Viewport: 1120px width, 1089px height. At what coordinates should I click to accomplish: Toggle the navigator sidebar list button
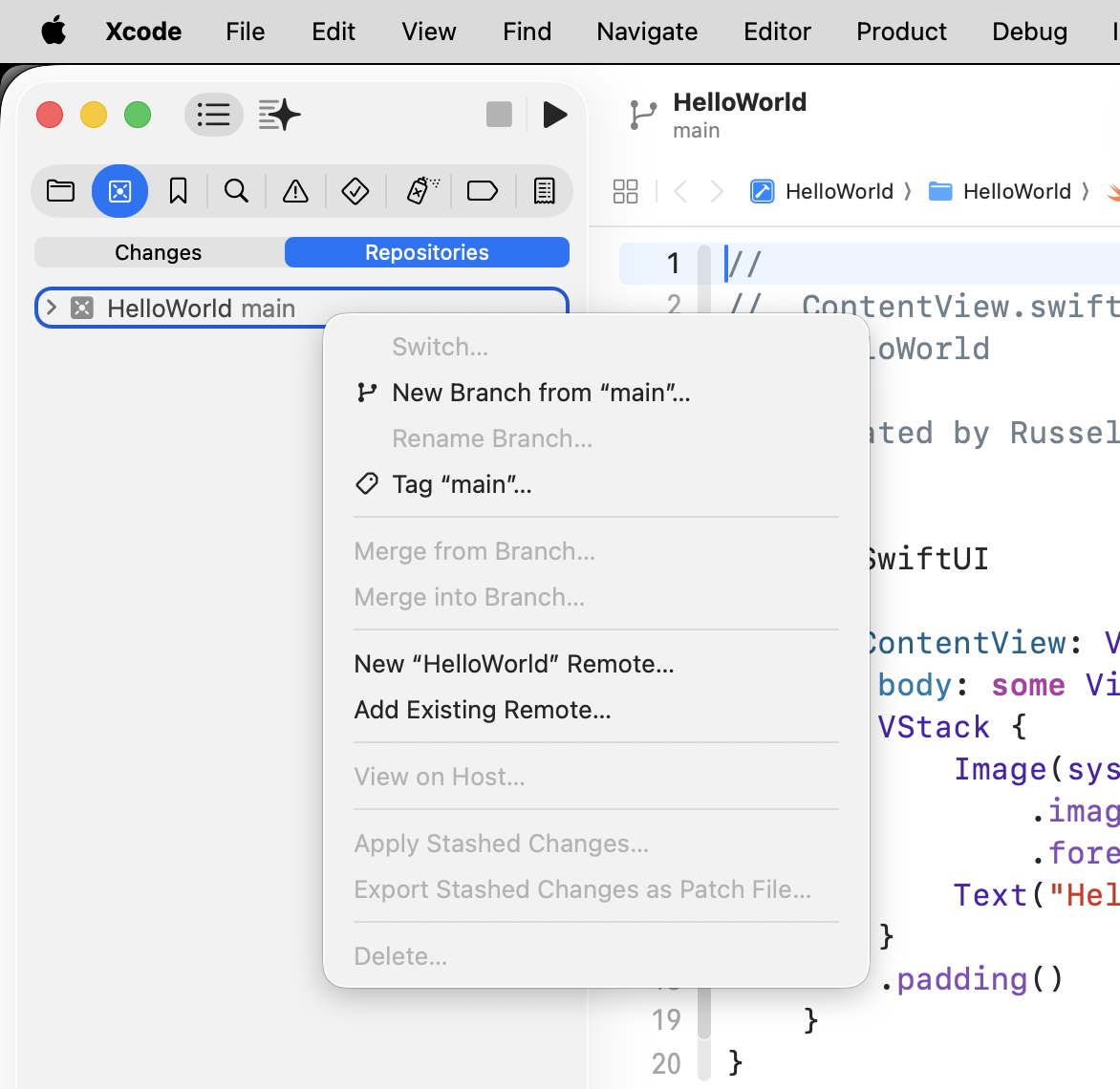tap(213, 116)
